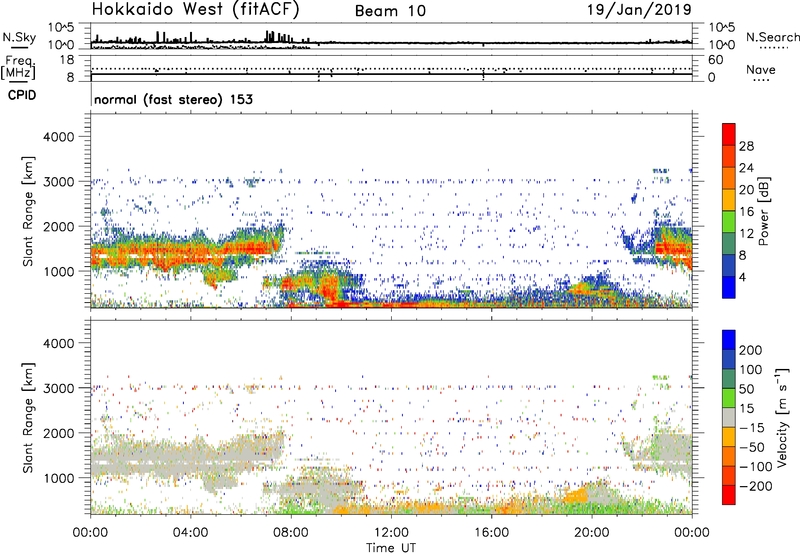The width and height of the screenshot is (800, 554).
Task: Click the "28" label on Power colorbar
Action: click(746, 146)
